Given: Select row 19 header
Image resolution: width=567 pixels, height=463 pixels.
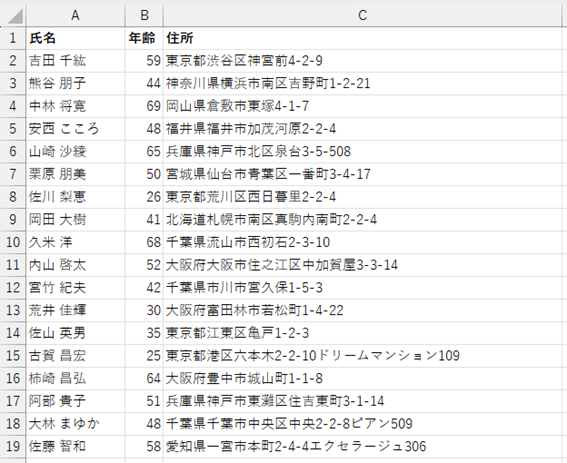Looking at the screenshot, I should pos(13,446).
